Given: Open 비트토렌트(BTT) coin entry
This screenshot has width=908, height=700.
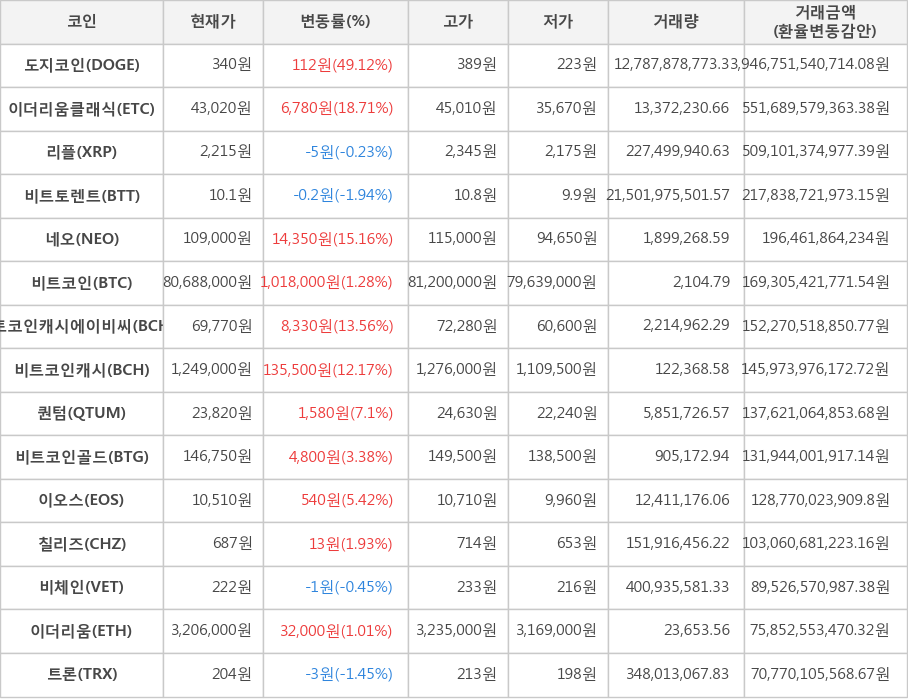Looking at the screenshot, I should pyautogui.click(x=82, y=196).
